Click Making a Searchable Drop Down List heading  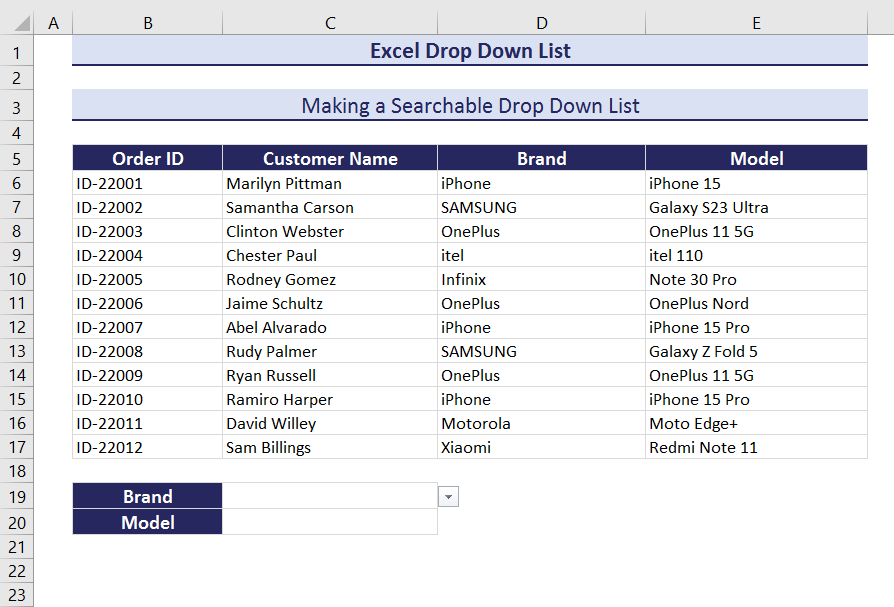click(470, 105)
